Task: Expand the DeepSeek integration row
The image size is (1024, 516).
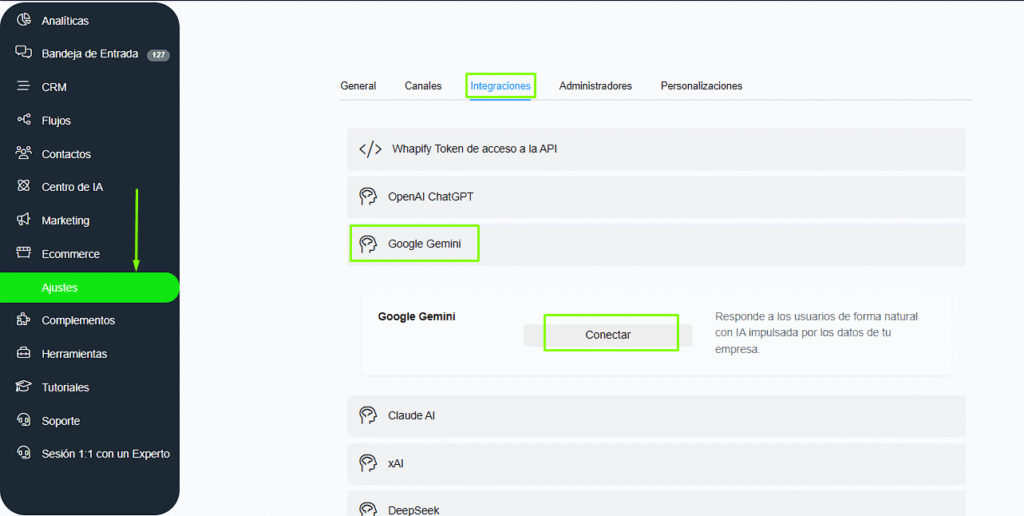Action: point(656,504)
